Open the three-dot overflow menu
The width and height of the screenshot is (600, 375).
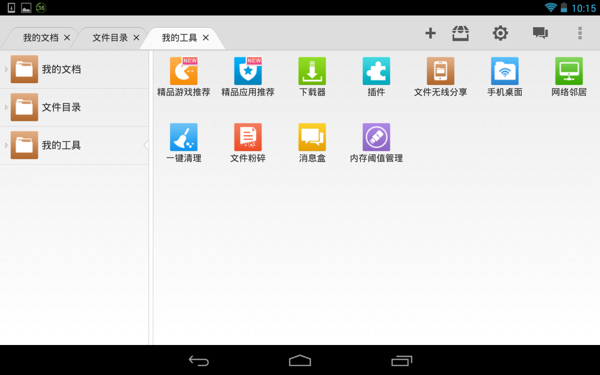tap(580, 33)
